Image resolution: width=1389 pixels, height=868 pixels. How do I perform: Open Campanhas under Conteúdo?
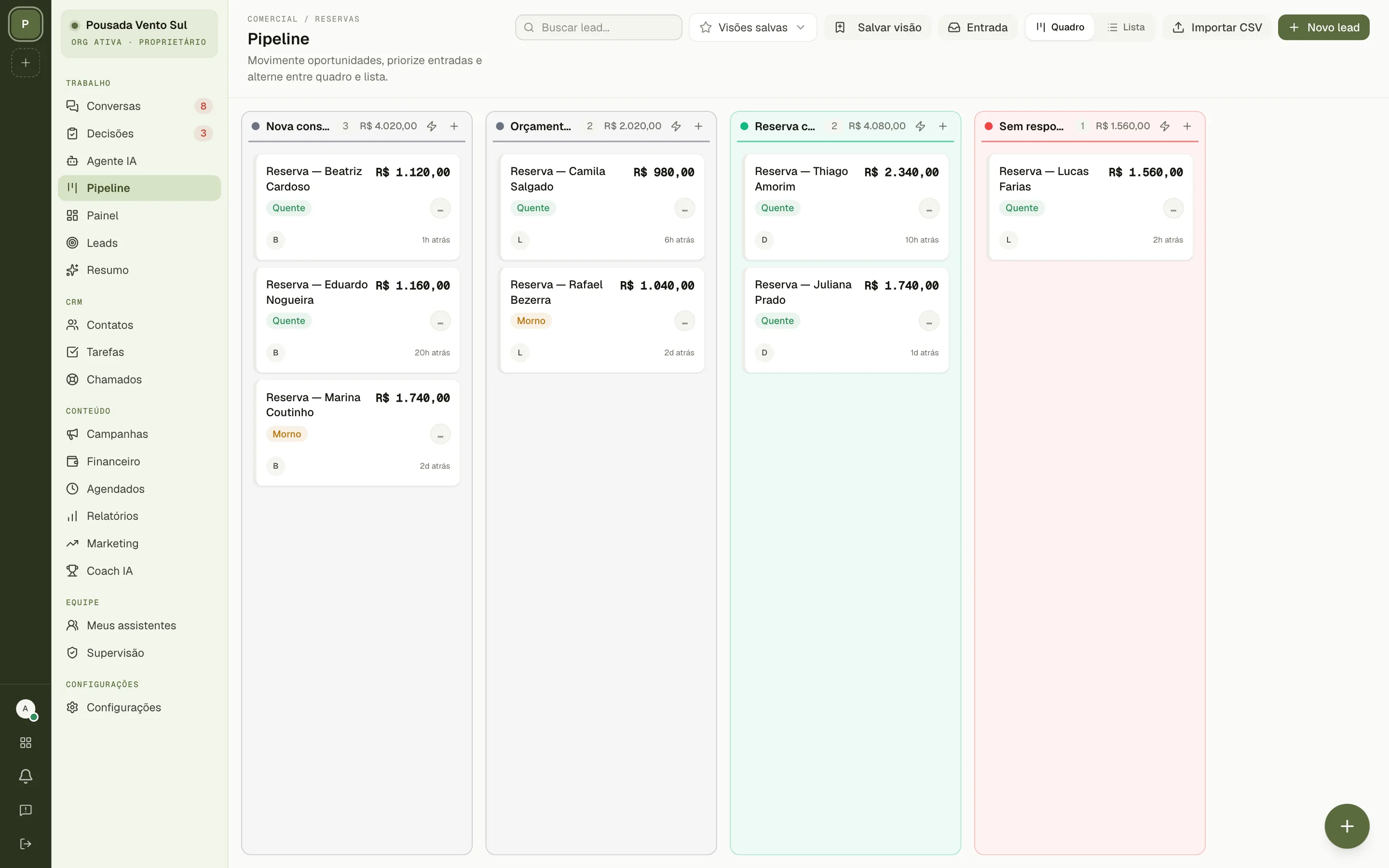tap(139, 434)
